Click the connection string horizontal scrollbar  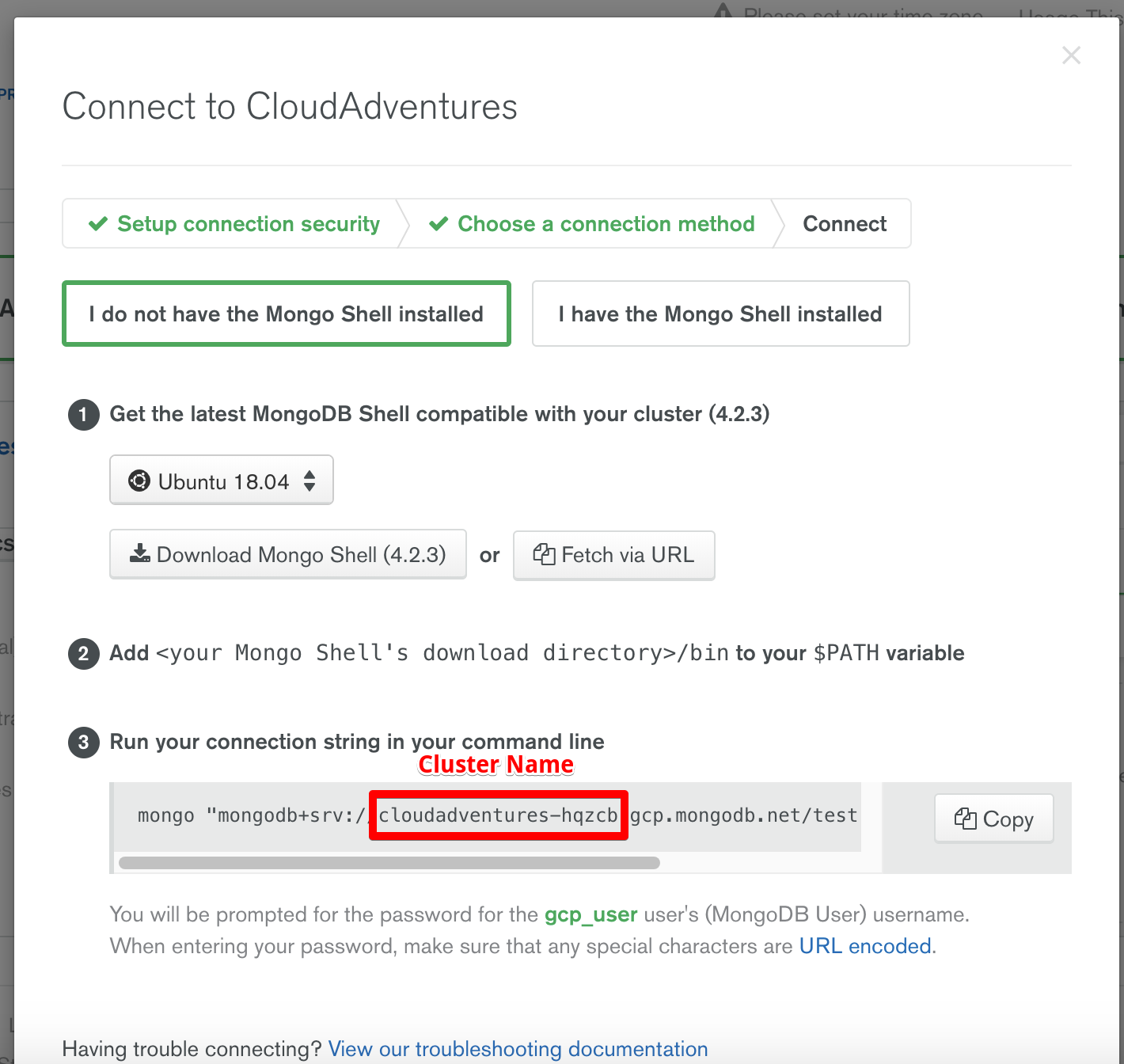(x=389, y=863)
